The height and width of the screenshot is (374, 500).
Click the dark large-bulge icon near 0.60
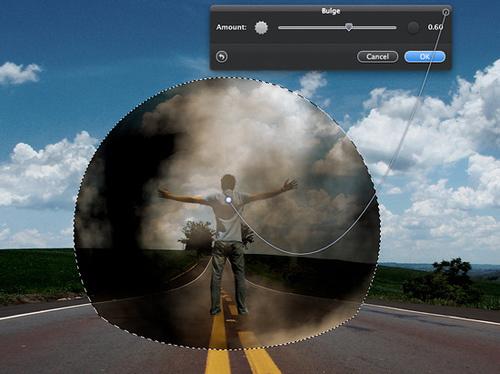click(x=413, y=27)
